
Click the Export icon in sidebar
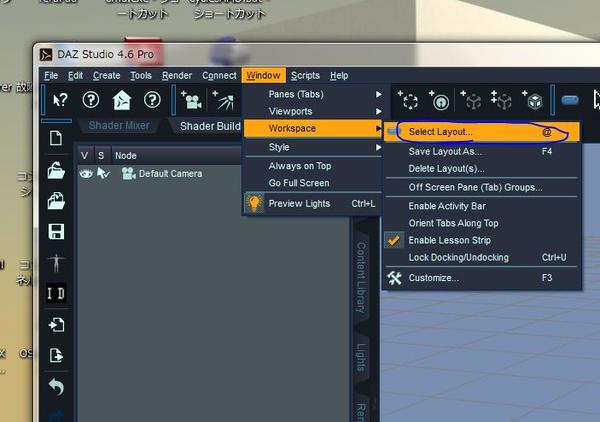pyautogui.click(x=56, y=355)
